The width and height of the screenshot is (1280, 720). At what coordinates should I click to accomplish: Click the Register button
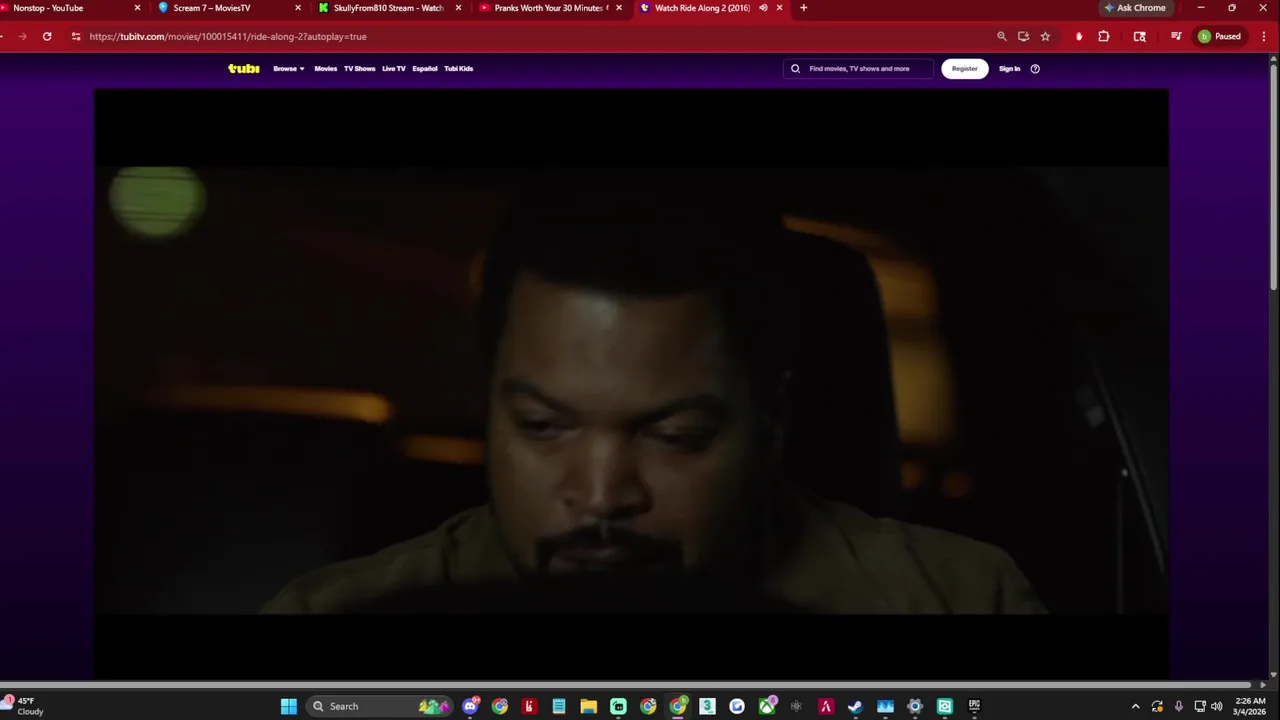click(x=964, y=69)
